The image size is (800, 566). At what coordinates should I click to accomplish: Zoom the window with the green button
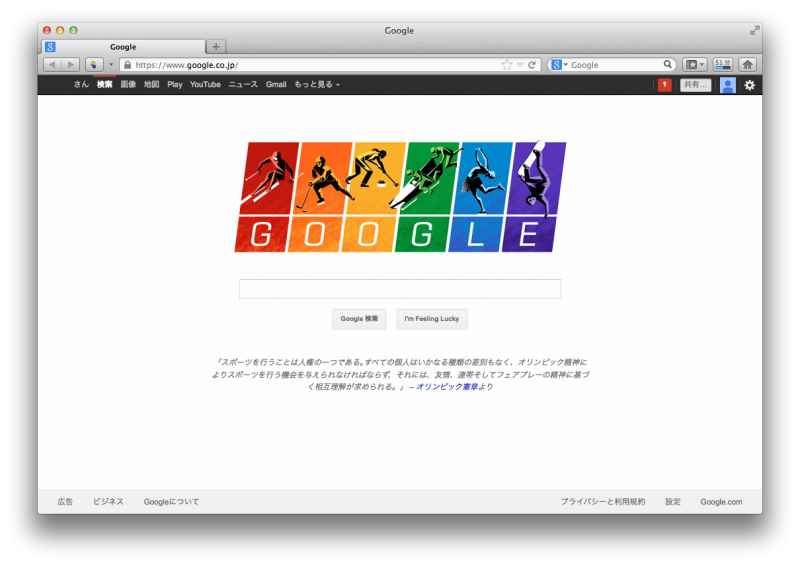click(x=73, y=30)
